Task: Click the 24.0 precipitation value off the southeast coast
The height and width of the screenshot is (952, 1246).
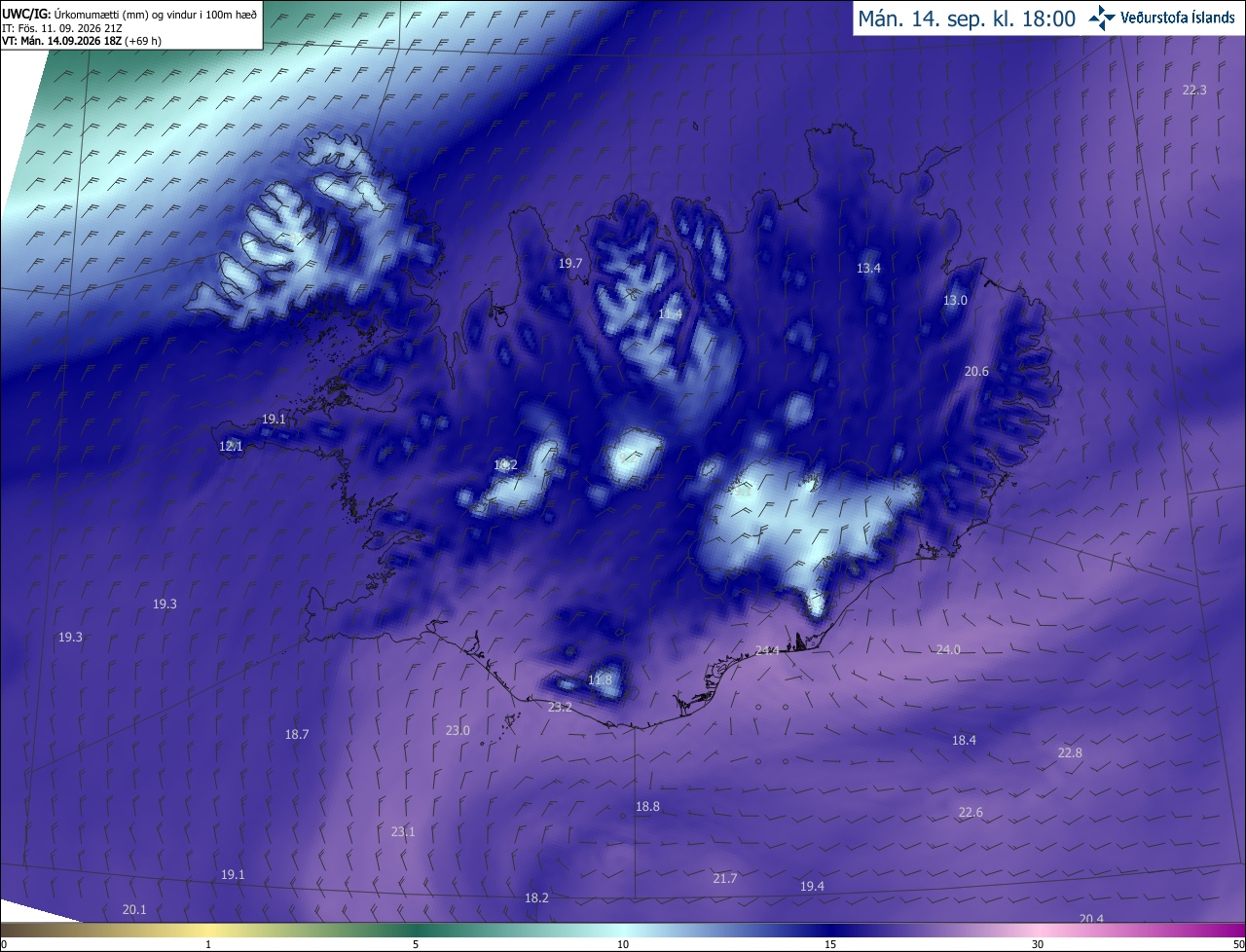Action: tap(948, 649)
